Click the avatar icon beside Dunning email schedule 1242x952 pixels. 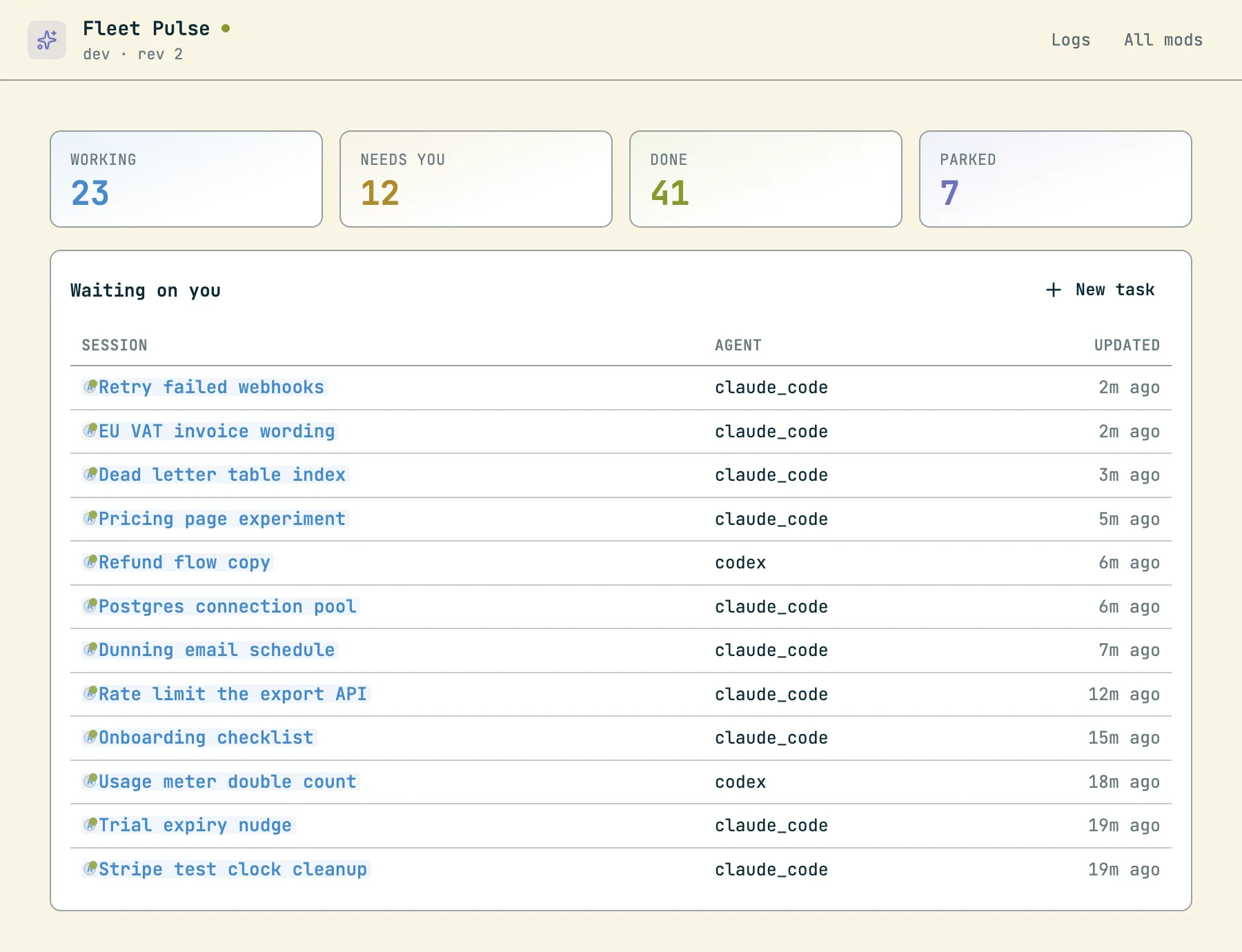pyautogui.click(x=90, y=649)
